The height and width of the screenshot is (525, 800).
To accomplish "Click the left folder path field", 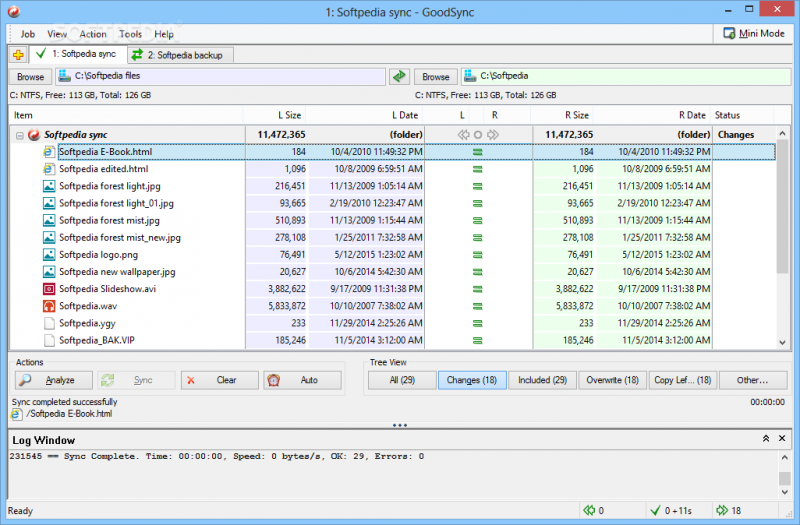I will 220,76.
